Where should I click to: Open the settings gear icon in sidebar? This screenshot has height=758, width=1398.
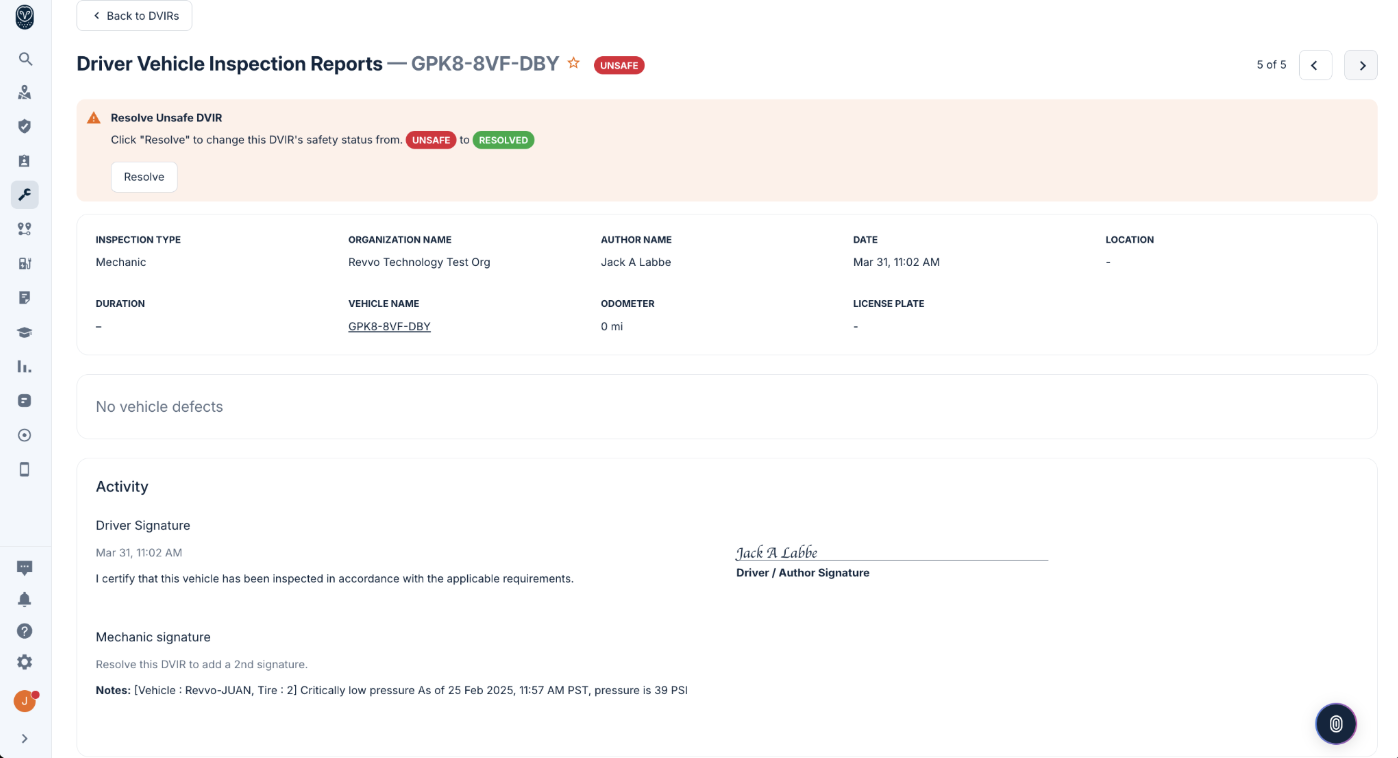pyautogui.click(x=25, y=662)
